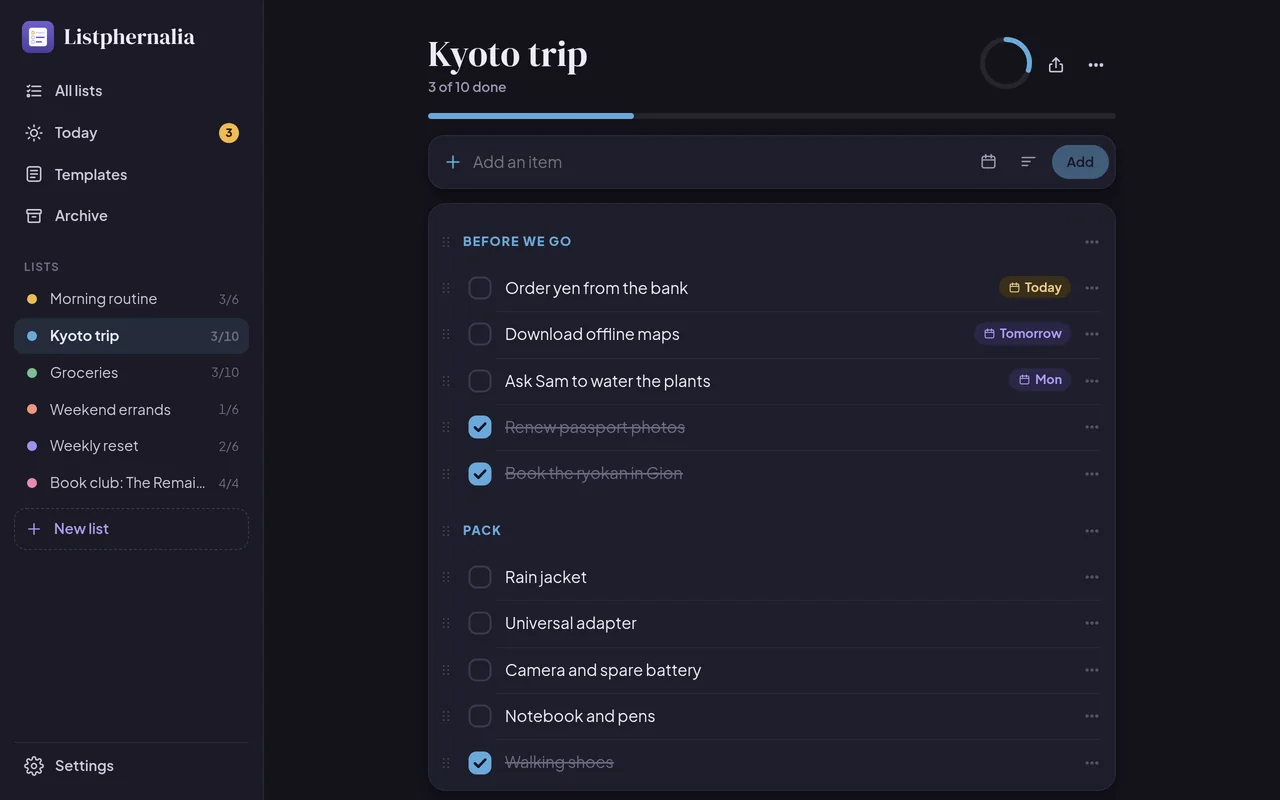Open the Today view
Viewport: 1280px width, 800px height.
click(x=131, y=133)
